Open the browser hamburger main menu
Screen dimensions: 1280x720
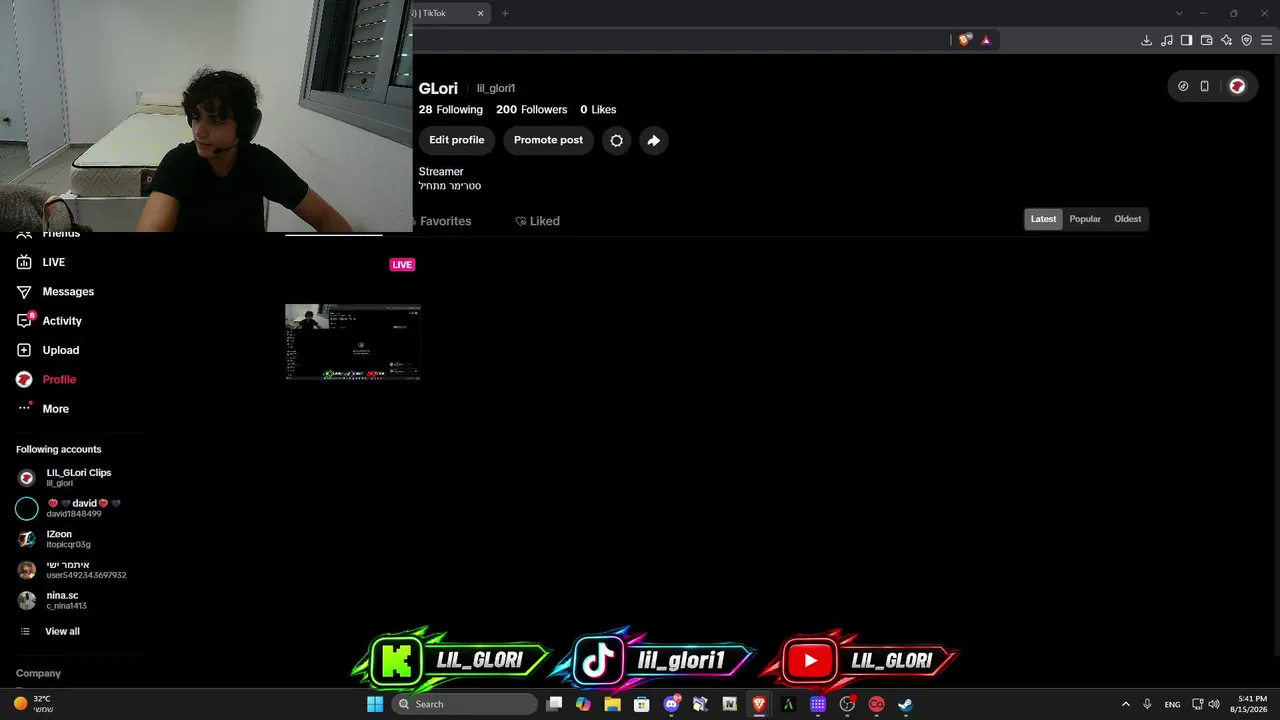[1266, 40]
